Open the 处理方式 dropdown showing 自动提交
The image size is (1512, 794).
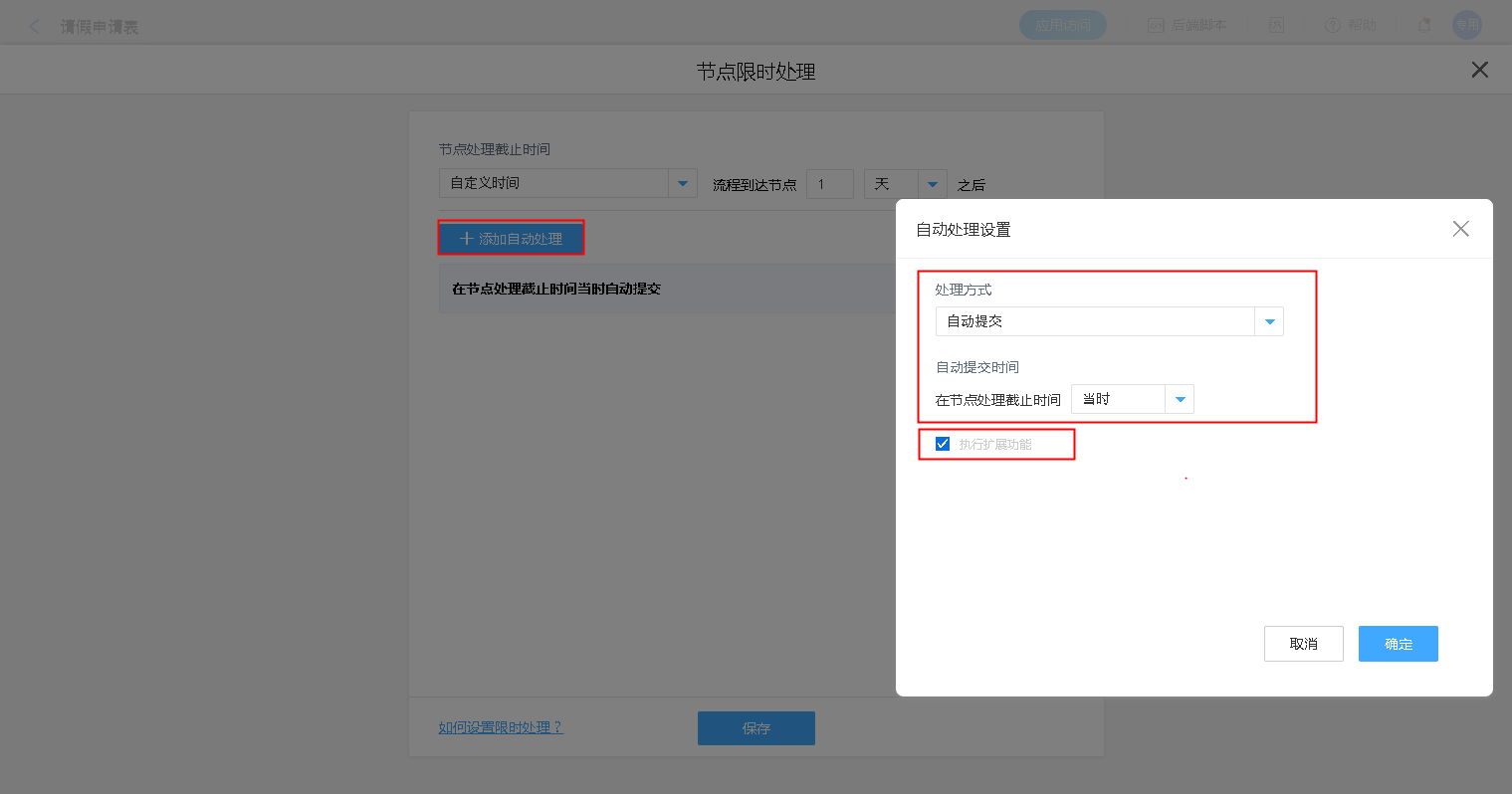pos(1109,321)
